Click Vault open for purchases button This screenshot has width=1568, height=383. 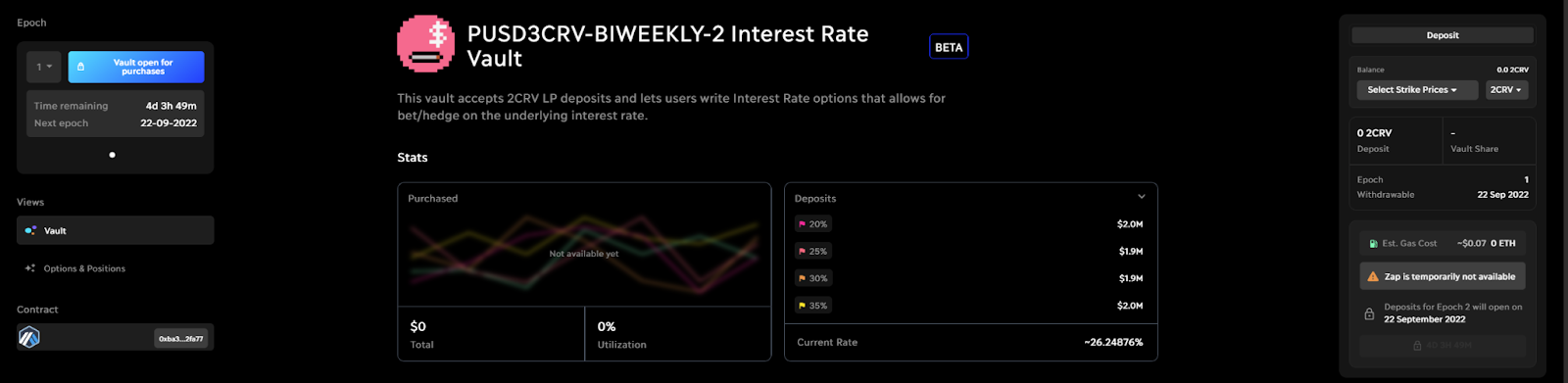tap(136, 67)
